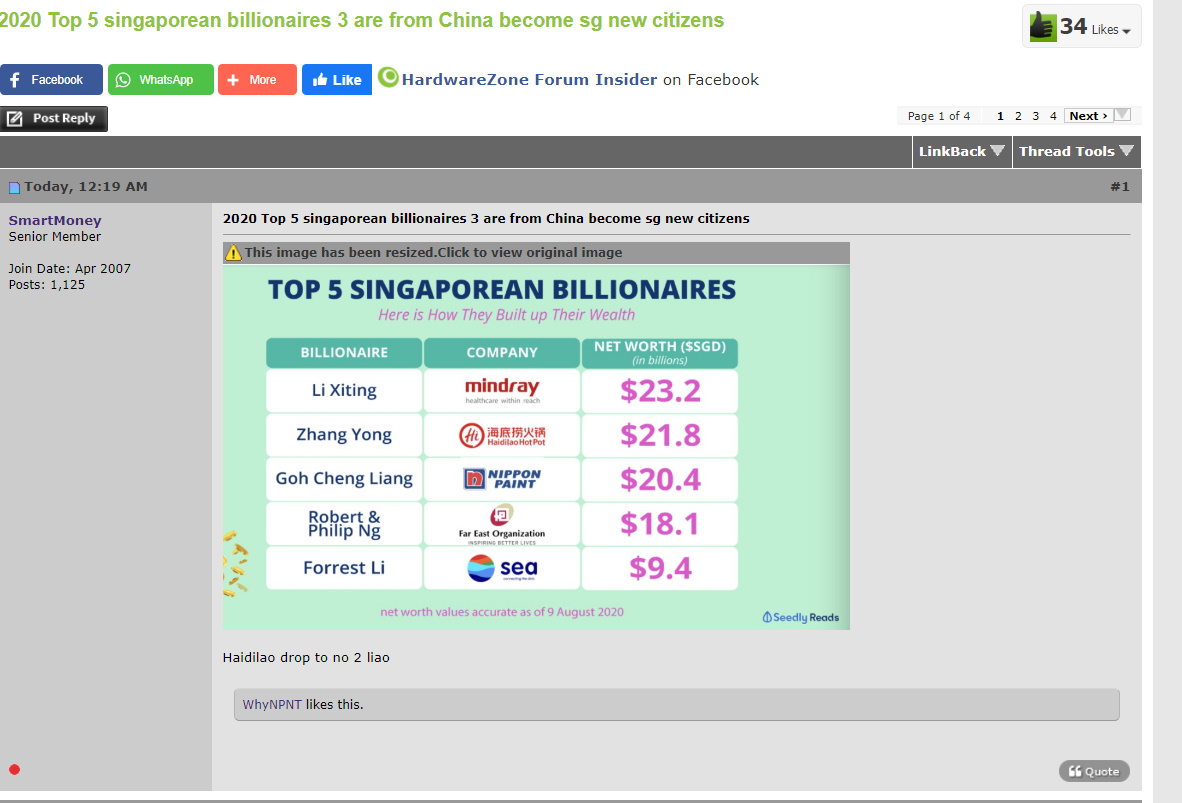This screenshot has width=1182, height=803.
Task: Open HardwareZone Forum Insider link
Action: (529, 79)
